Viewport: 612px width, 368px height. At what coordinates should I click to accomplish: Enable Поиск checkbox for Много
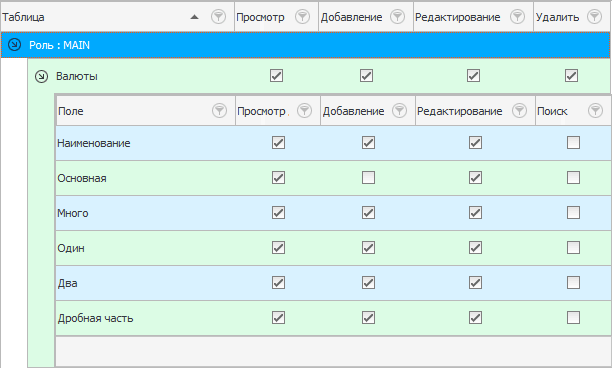pyautogui.click(x=573, y=213)
